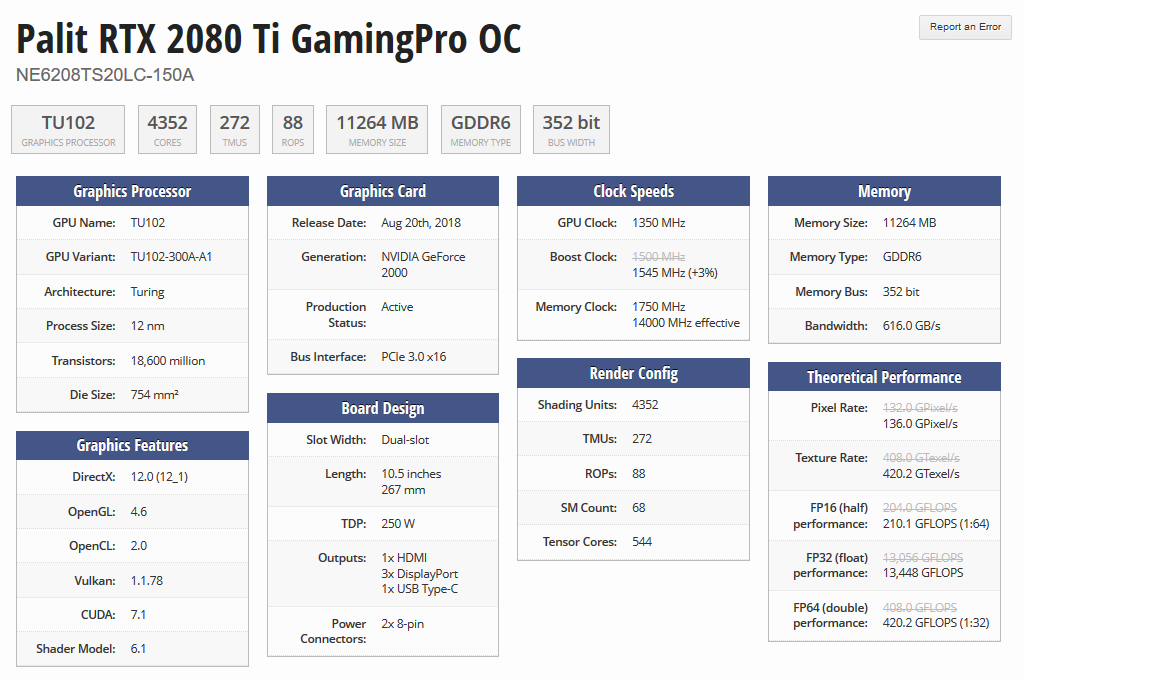The width and height of the screenshot is (1152, 679).
Task: Click the 3x DisplayPort output entry
Action: pyautogui.click(x=420, y=574)
